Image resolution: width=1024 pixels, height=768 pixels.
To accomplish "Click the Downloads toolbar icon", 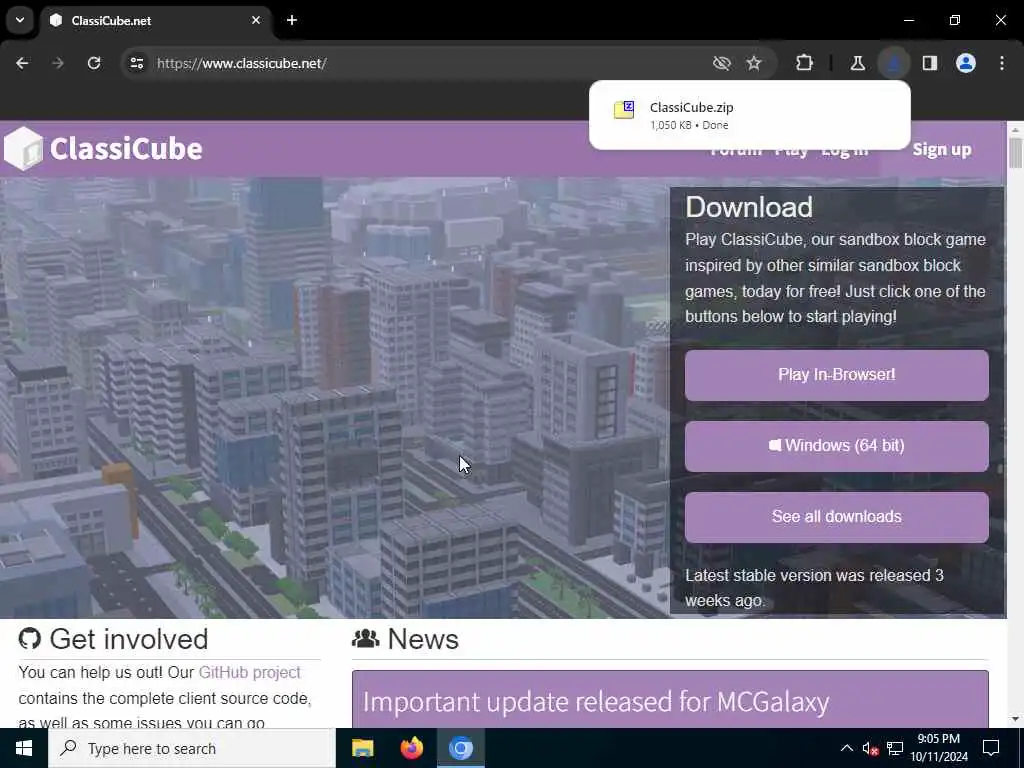I will coord(893,63).
